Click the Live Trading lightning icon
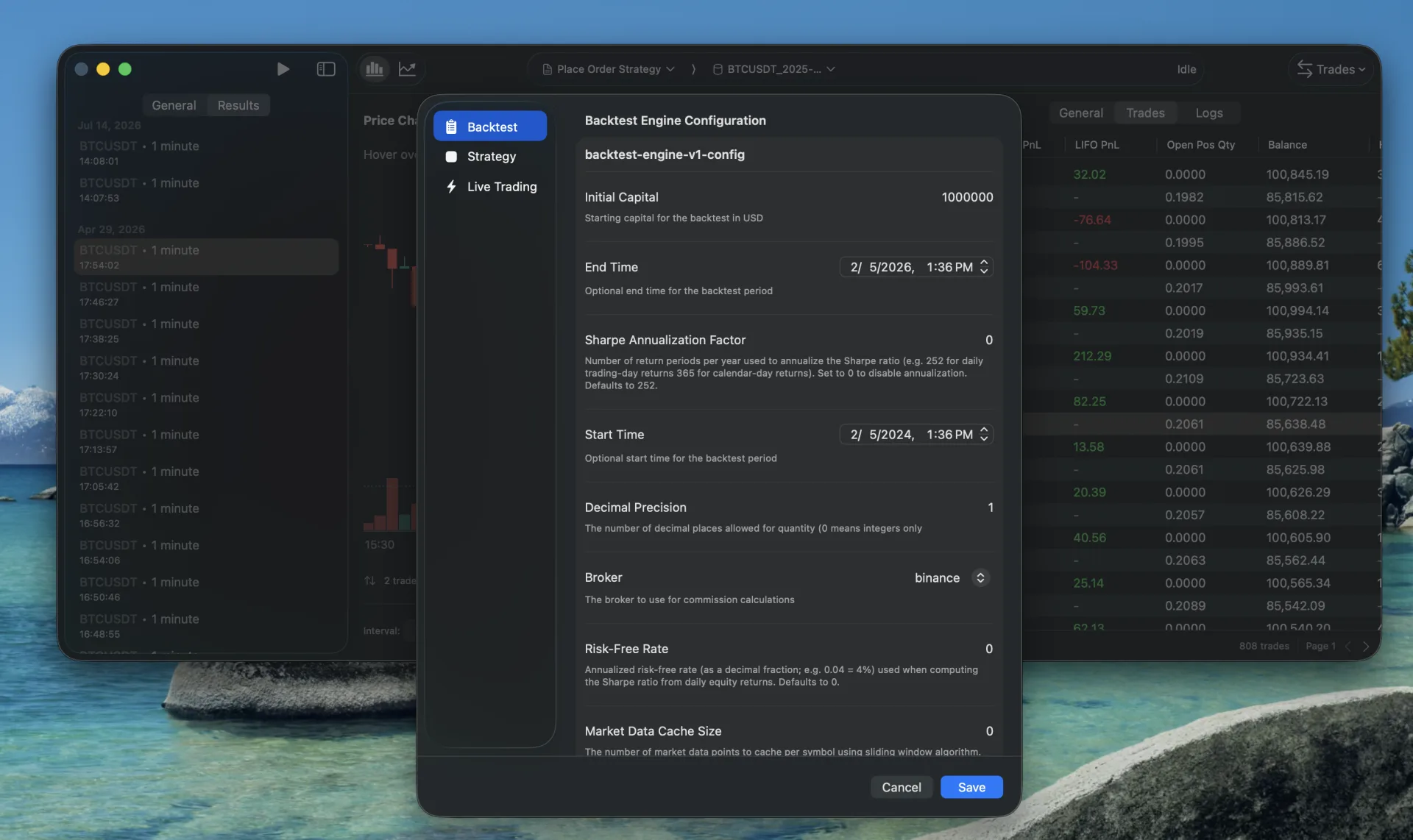 click(451, 187)
